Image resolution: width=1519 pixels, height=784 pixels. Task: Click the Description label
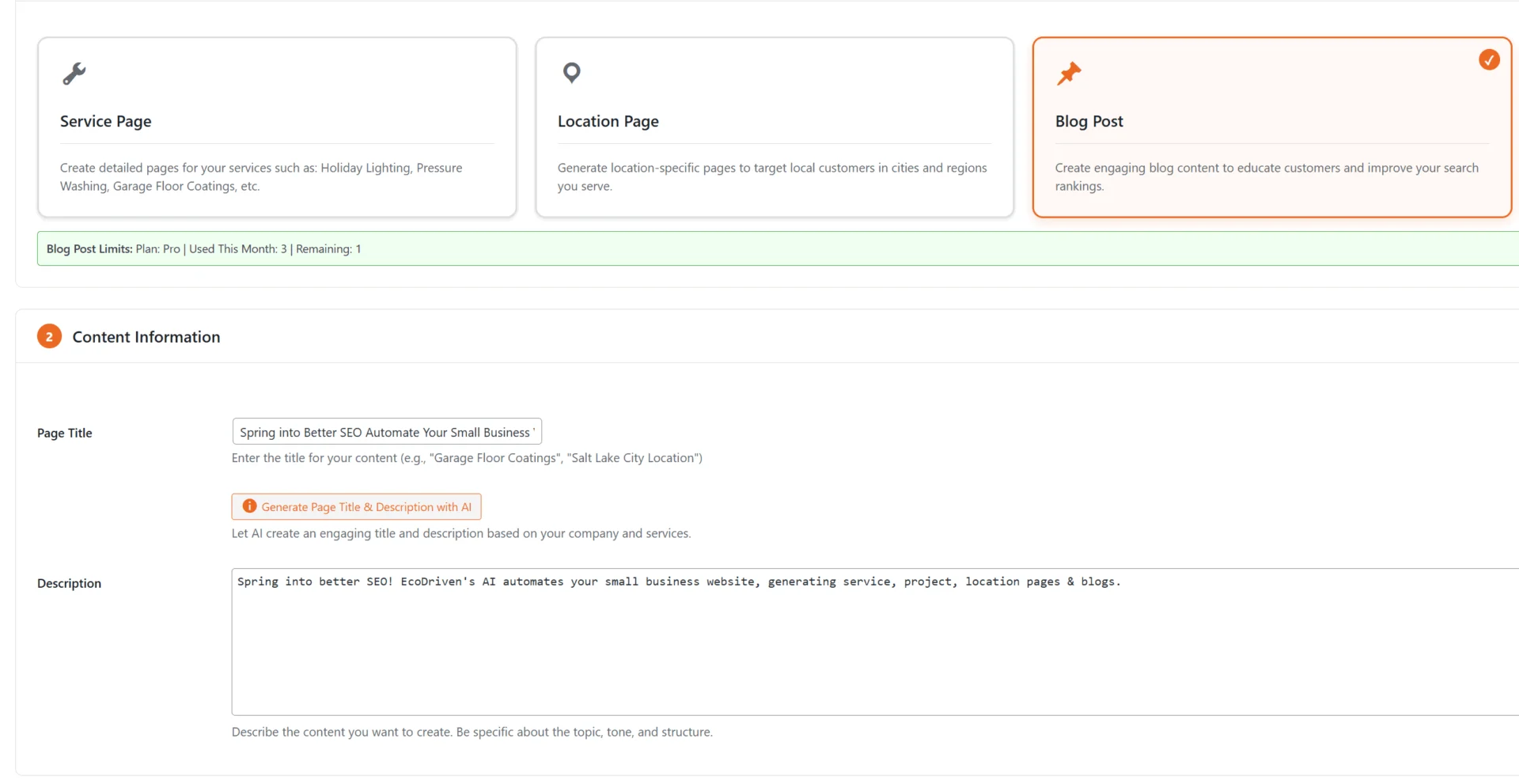tap(69, 583)
